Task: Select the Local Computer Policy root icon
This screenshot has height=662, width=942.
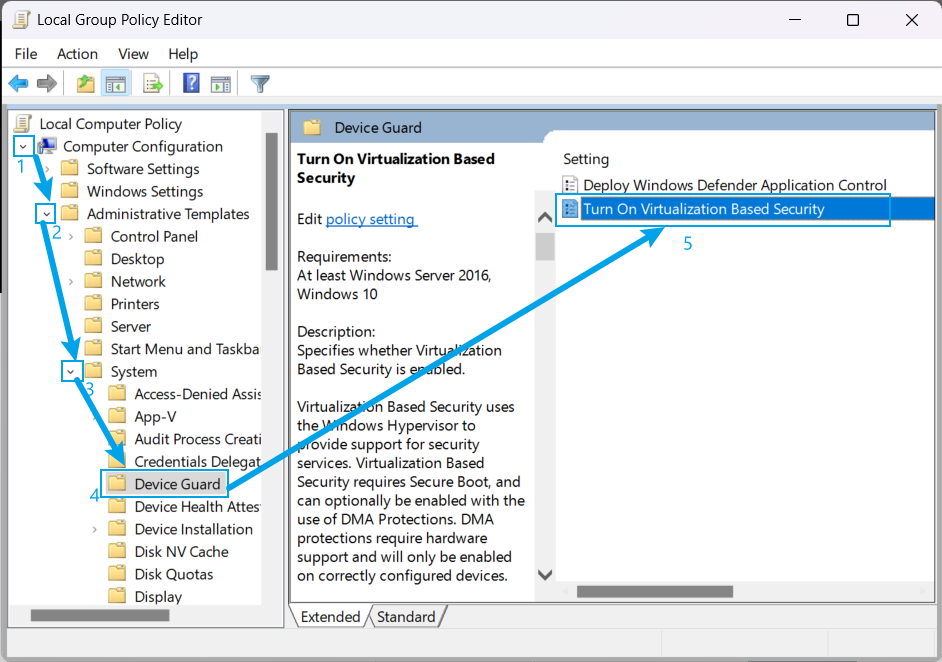Action: 23,123
